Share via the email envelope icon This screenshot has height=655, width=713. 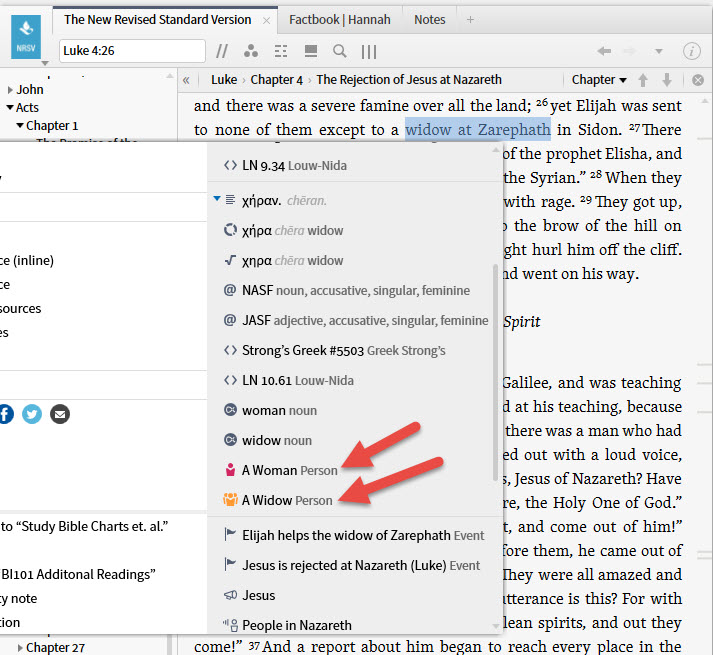pos(60,414)
